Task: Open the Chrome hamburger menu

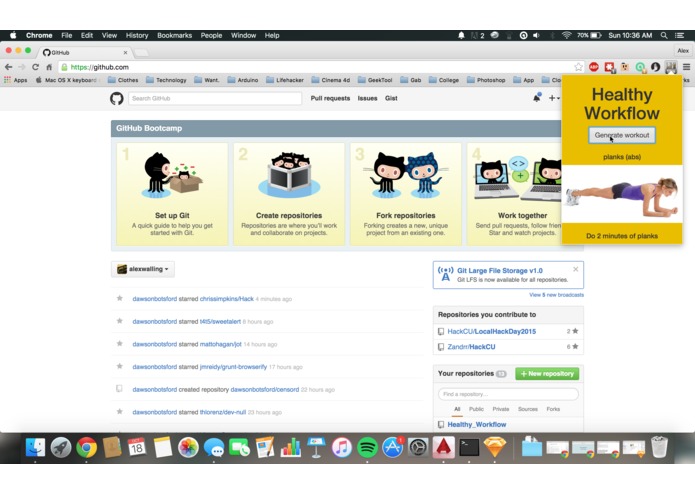Action: tap(686, 67)
